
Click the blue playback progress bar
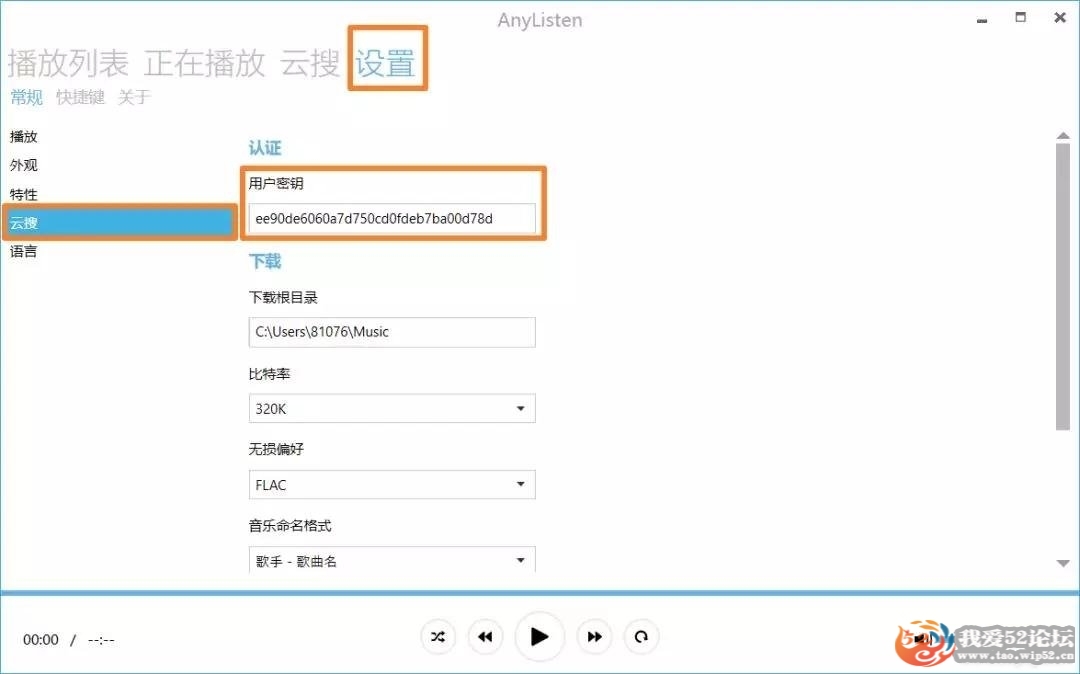[540, 592]
